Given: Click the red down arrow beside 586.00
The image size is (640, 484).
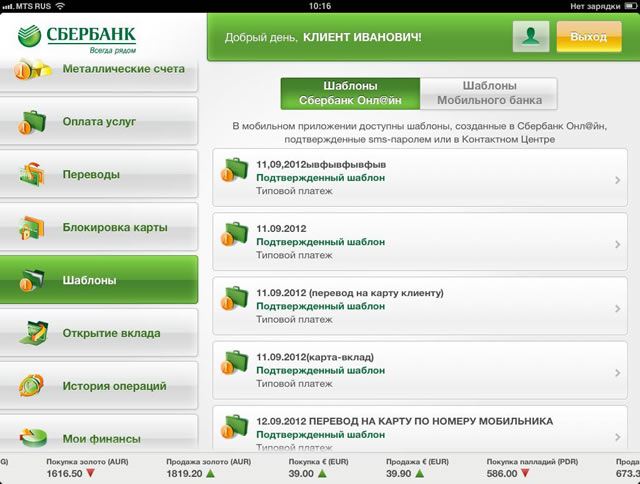Looking at the screenshot, I should point(525,474).
